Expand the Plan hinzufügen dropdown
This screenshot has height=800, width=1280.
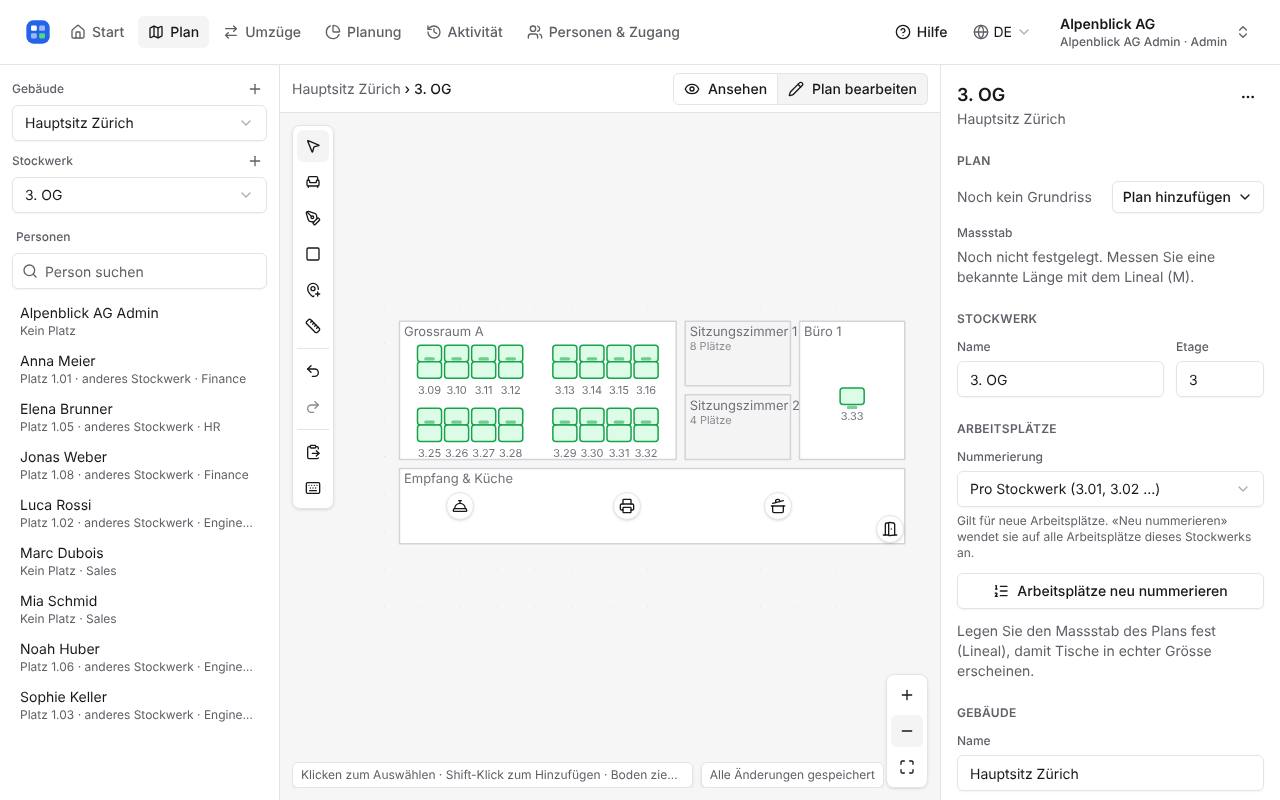[1188, 197]
